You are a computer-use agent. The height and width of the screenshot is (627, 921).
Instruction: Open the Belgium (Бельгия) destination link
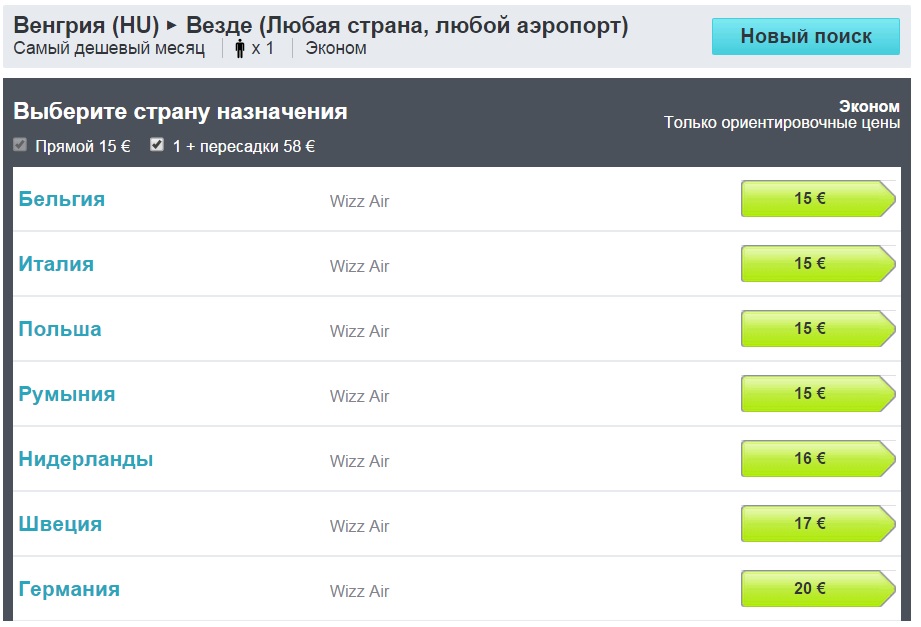62,199
